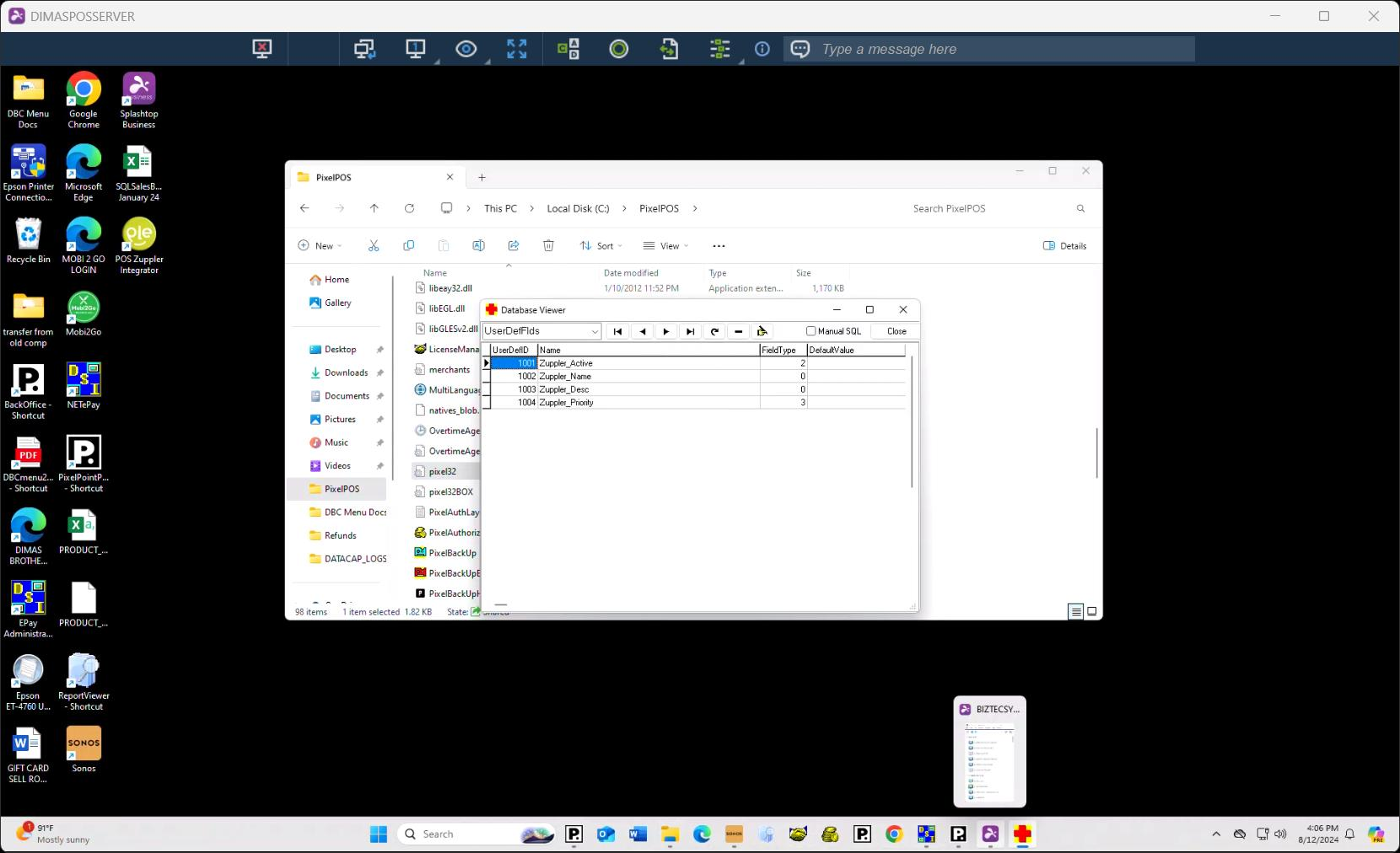Click the eye view options icon

(466, 49)
